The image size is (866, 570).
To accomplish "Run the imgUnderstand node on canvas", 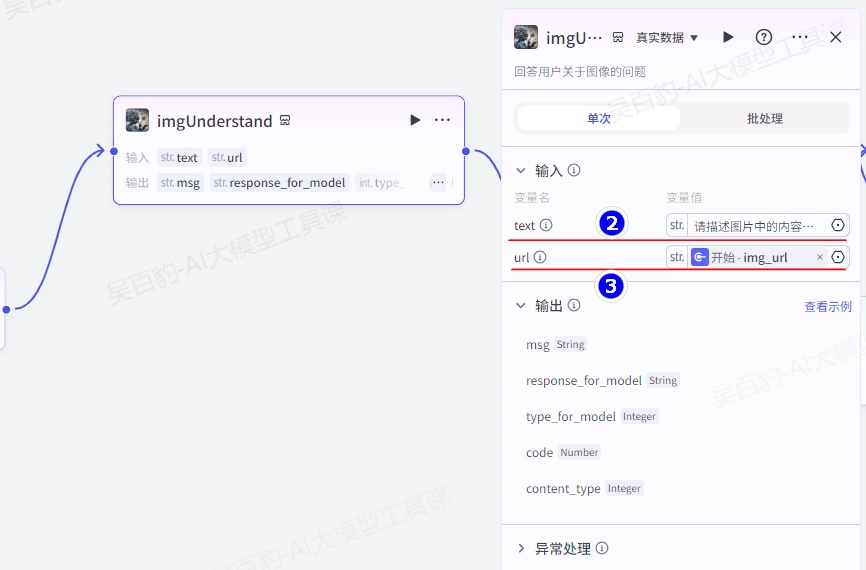I will (415, 120).
